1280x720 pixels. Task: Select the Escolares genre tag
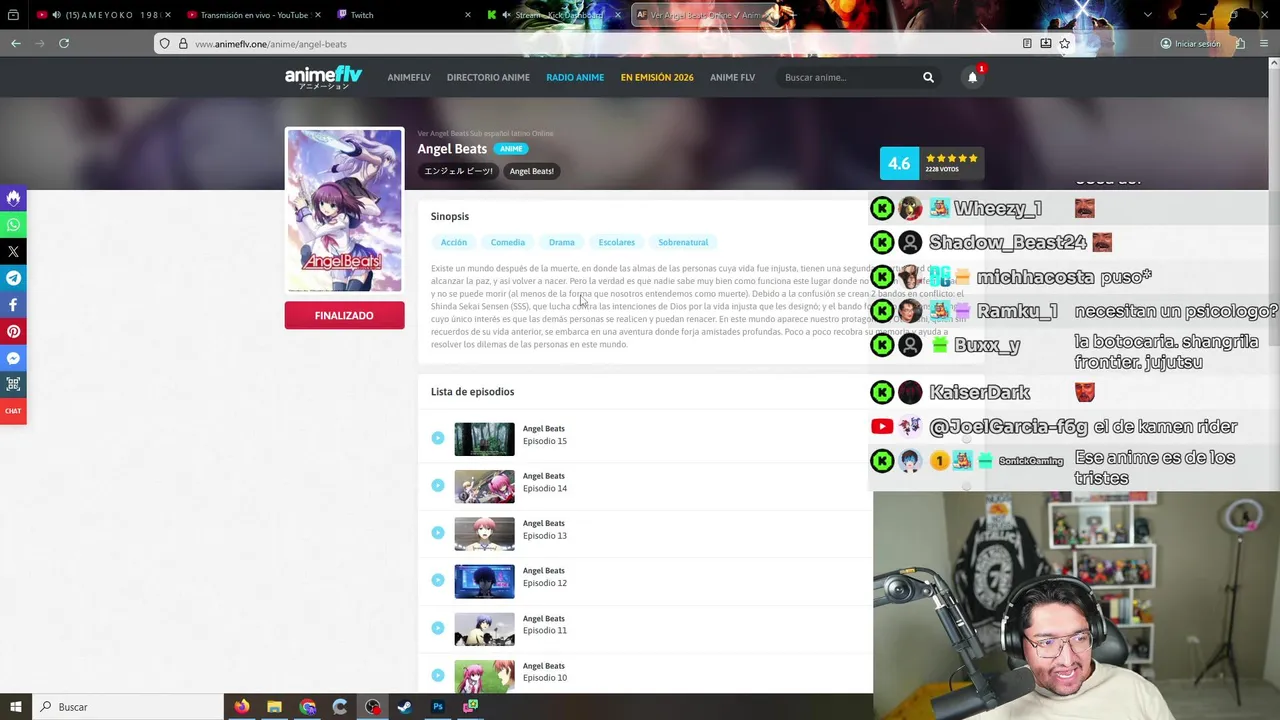617,242
